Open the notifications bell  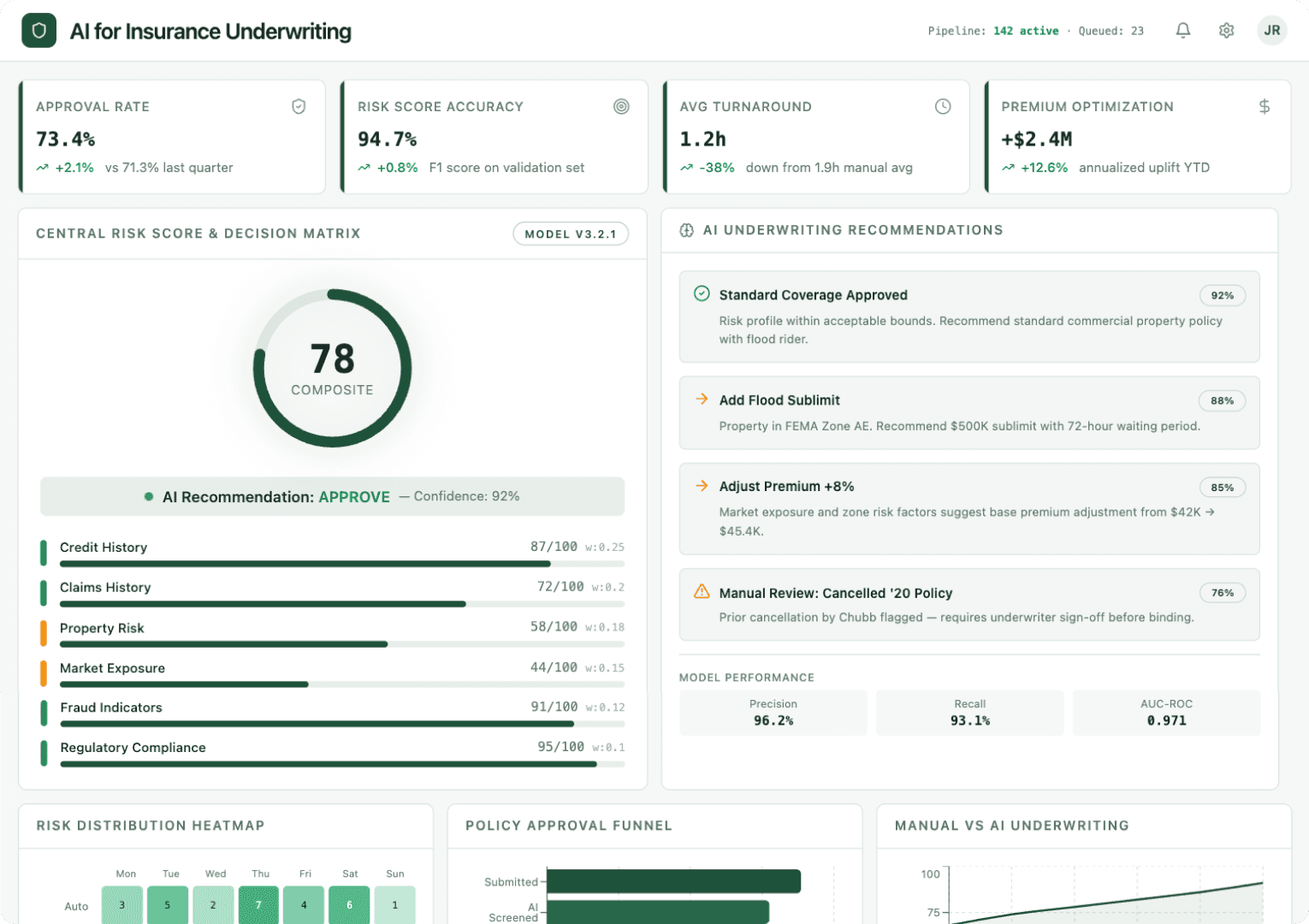point(1182,30)
